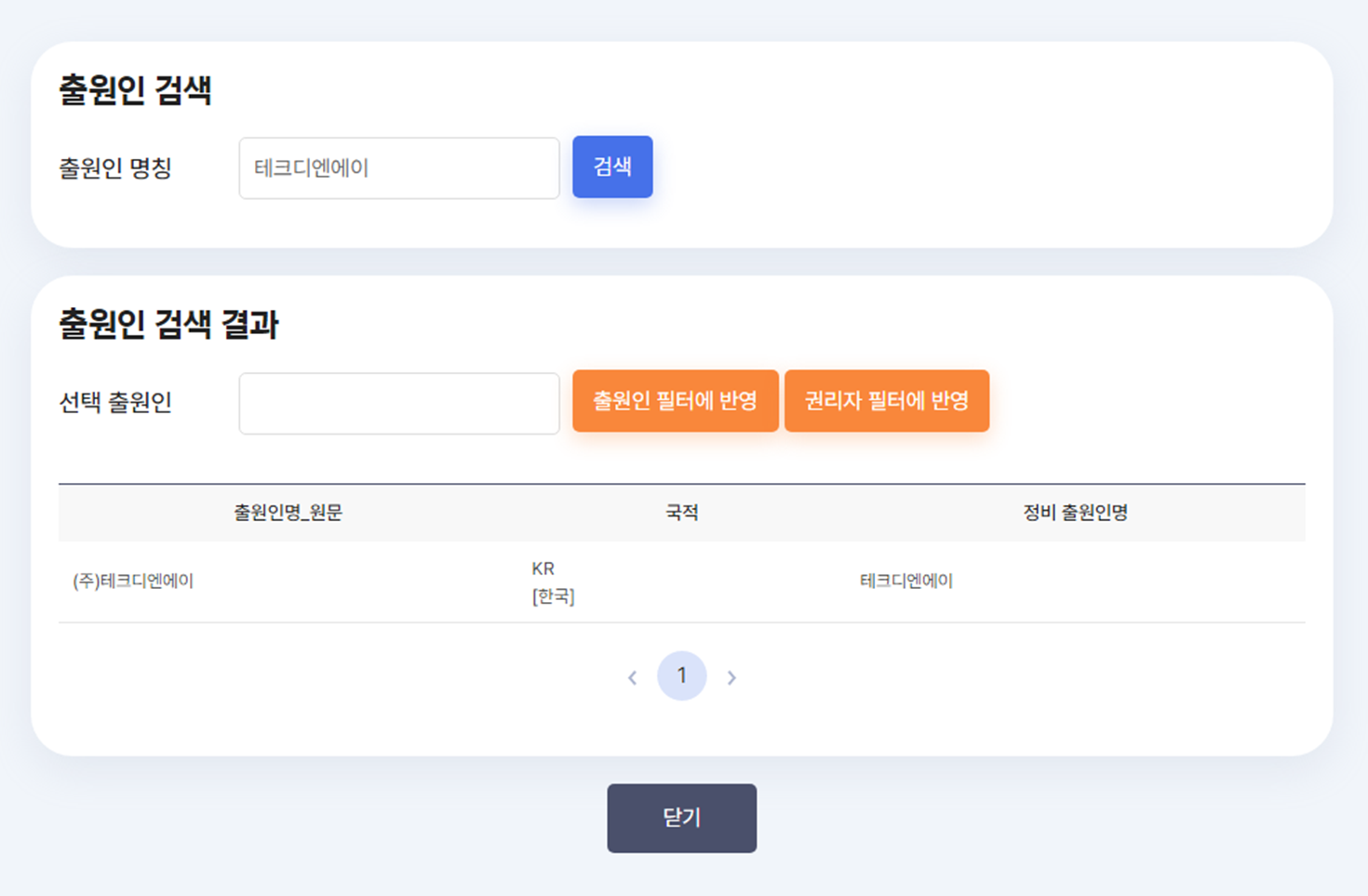
Task: Focus the 선택 출원인 text box
Action: (x=398, y=404)
